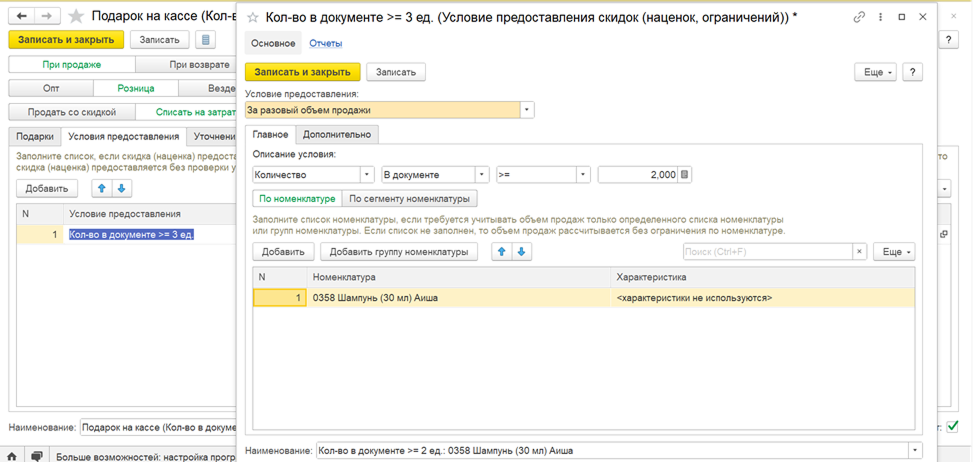This screenshot has height=462, width=974.
Task: Click the Номенклатура column header
Action: point(459,277)
